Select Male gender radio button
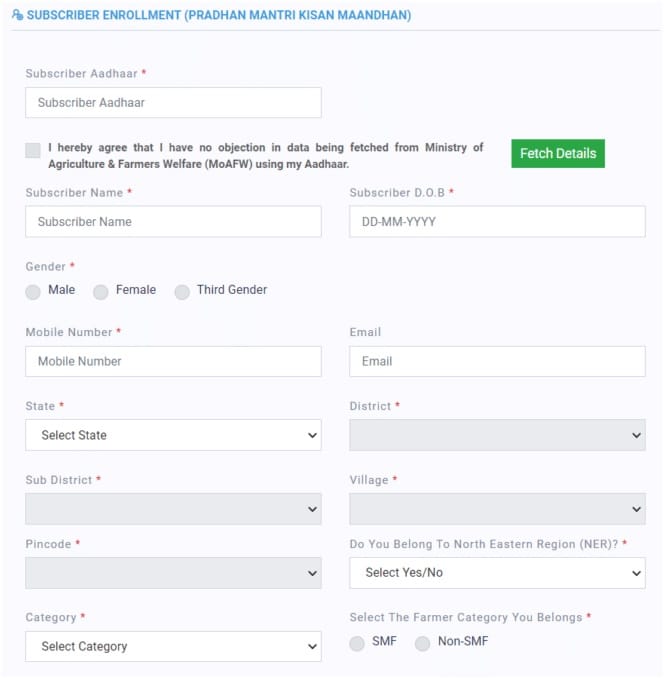 33,291
